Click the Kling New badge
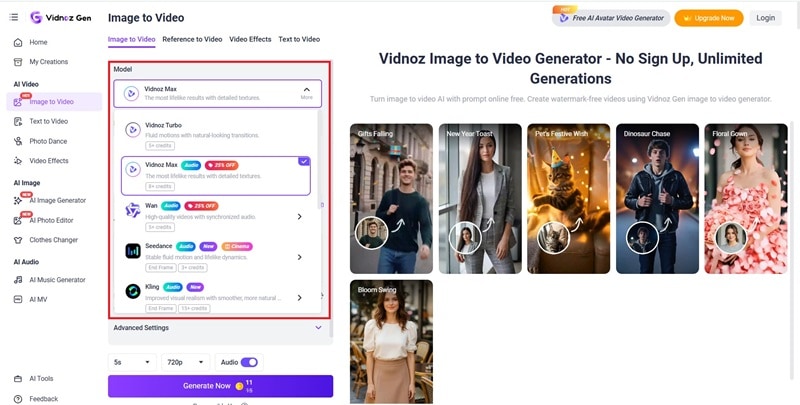This screenshot has height=405, width=800. point(195,287)
